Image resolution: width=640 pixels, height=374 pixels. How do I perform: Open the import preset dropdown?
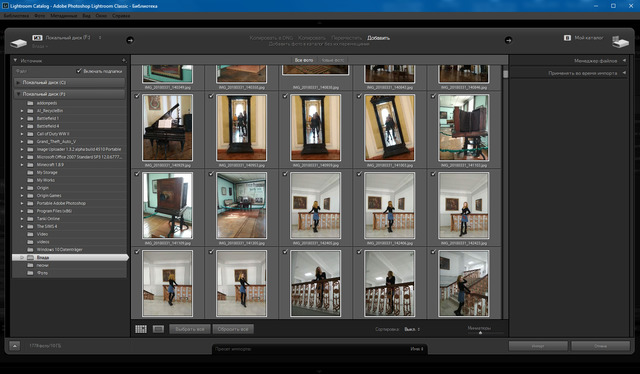[x=416, y=349]
